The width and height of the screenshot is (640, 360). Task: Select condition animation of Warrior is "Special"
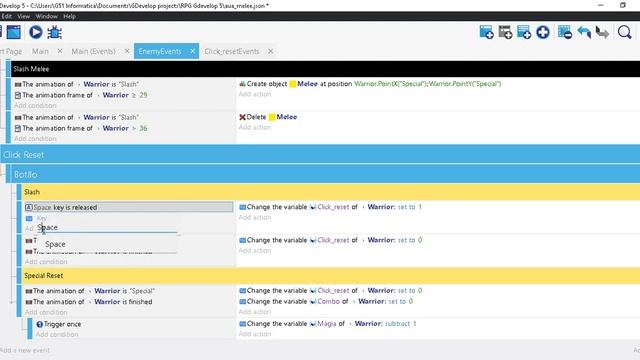coord(90,291)
